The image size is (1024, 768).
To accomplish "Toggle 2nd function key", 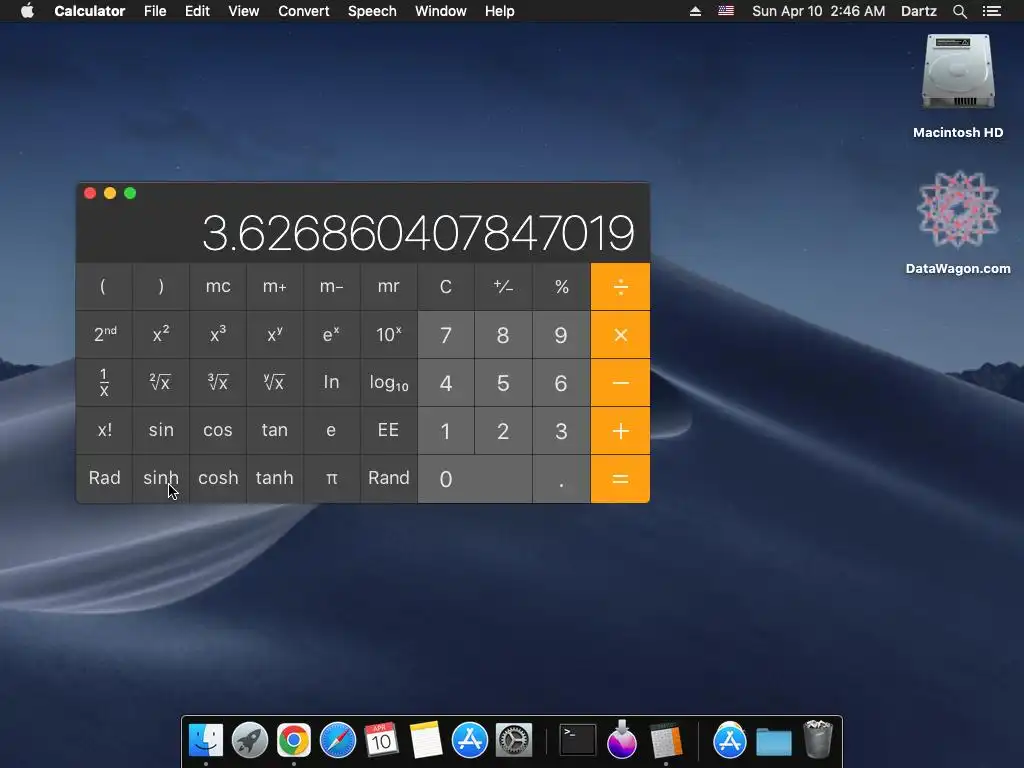I will pos(104,335).
